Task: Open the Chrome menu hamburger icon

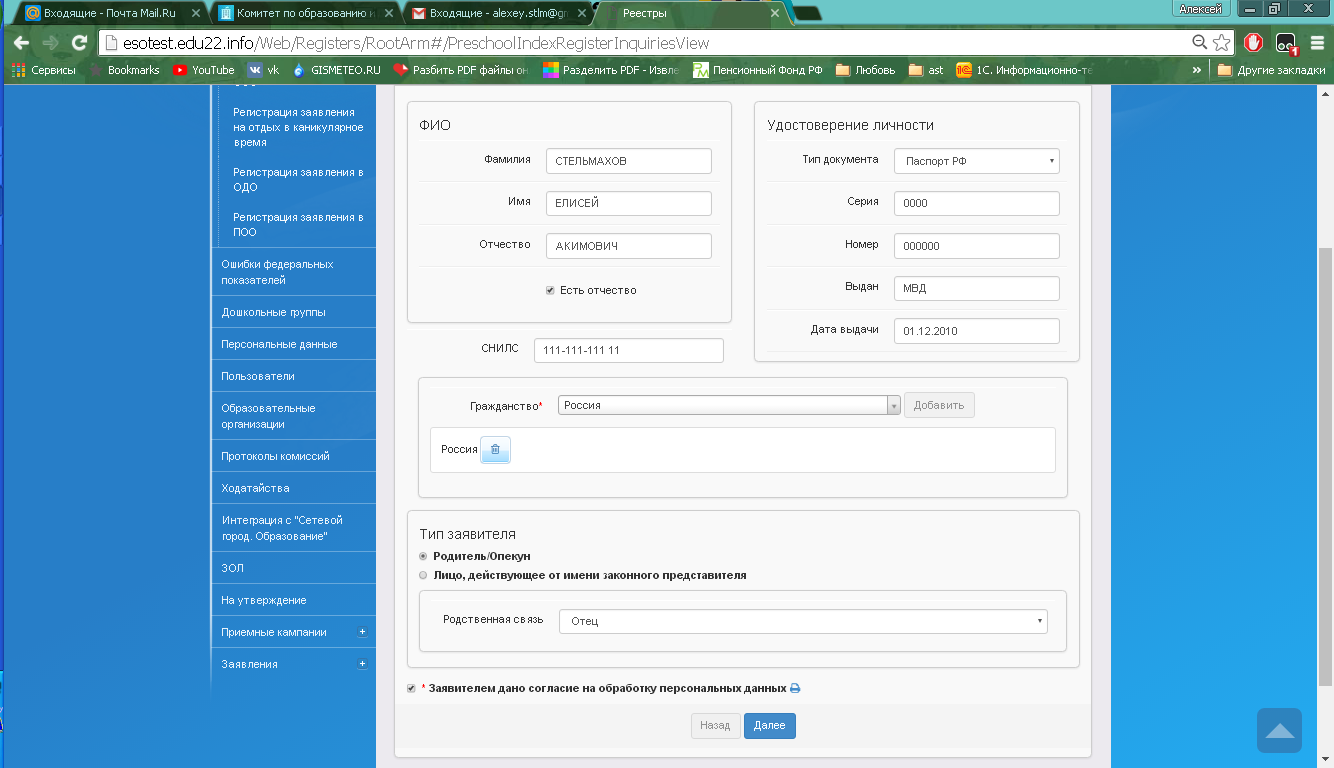Action: tap(1317, 43)
